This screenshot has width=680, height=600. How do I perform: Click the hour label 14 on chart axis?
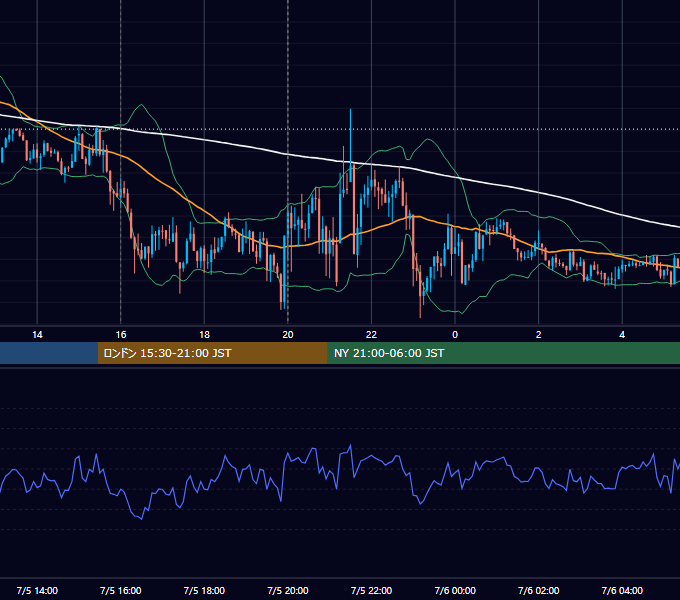[37, 334]
